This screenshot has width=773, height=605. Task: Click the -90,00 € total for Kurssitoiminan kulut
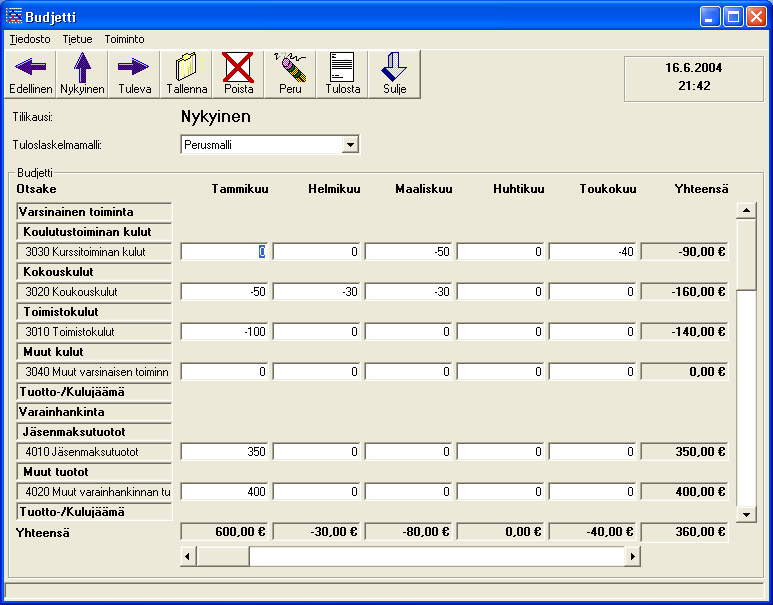point(685,252)
